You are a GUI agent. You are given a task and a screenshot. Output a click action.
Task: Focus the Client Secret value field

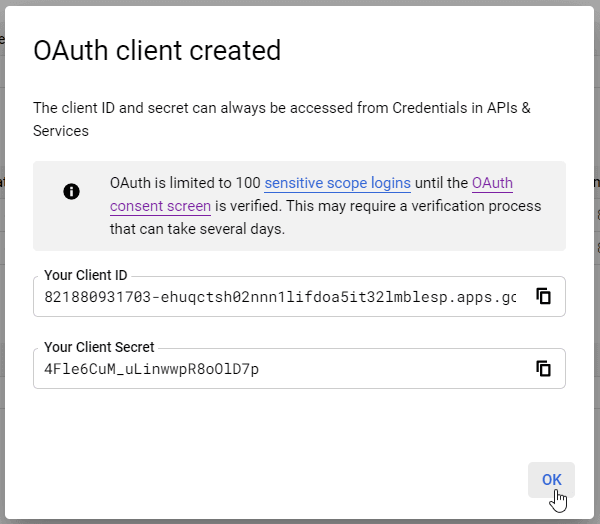[x=280, y=369]
